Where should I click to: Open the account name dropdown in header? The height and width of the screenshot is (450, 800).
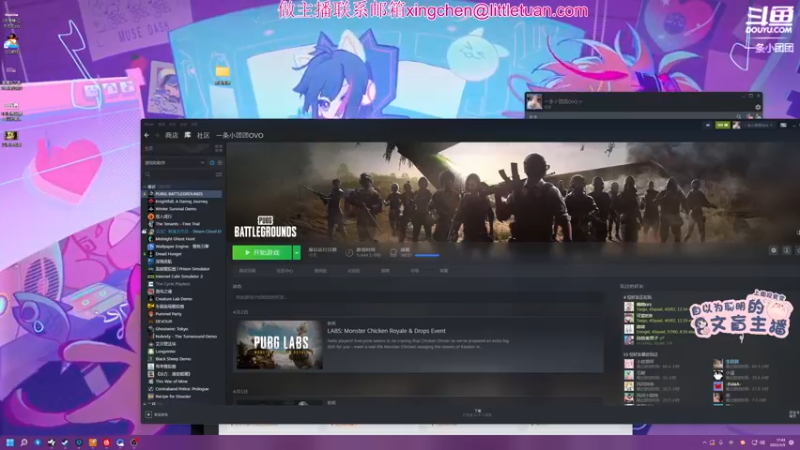coord(757,125)
